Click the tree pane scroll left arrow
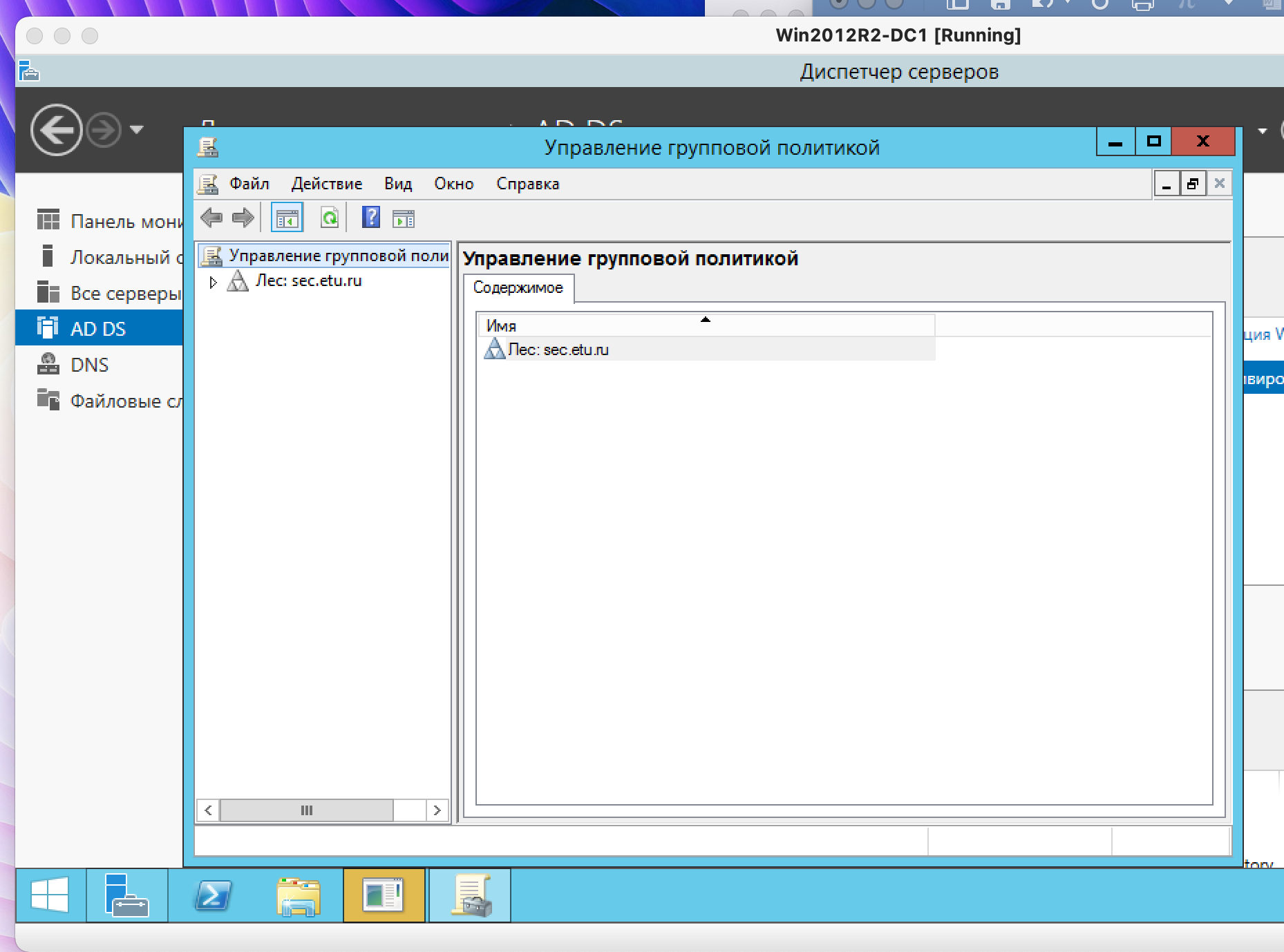 coord(208,810)
